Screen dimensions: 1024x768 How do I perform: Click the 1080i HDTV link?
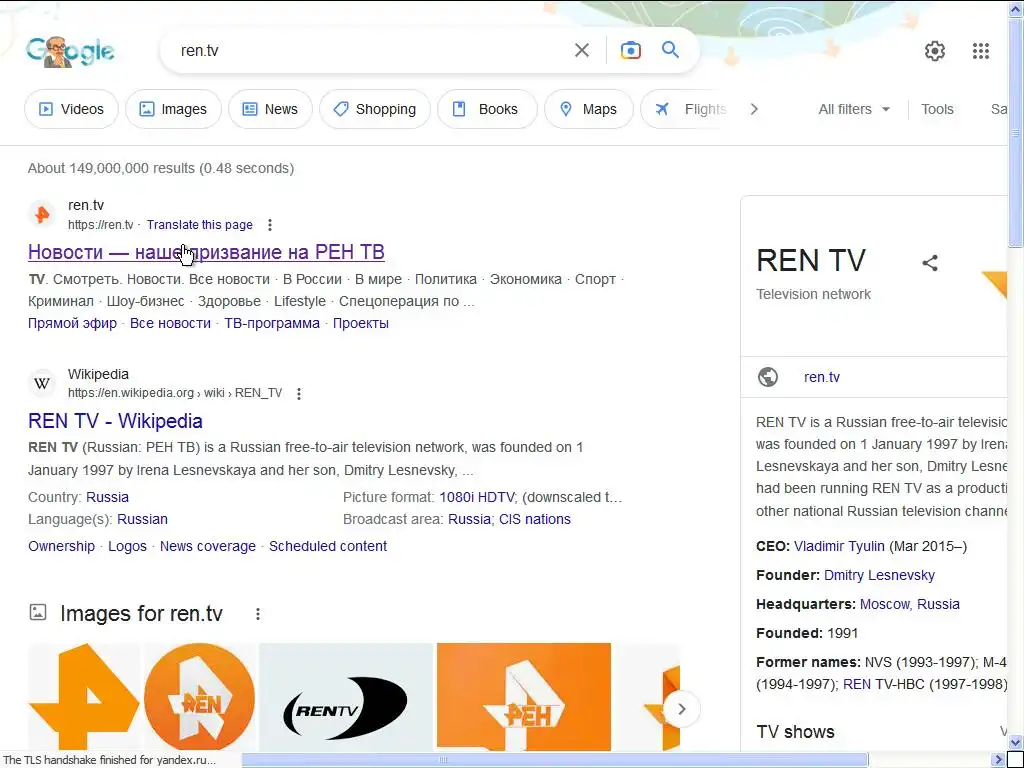coord(477,497)
